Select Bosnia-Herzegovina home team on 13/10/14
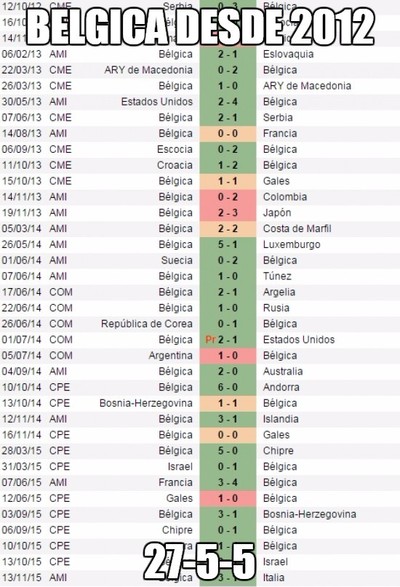The width and height of the screenshot is (400, 587). [146, 403]
